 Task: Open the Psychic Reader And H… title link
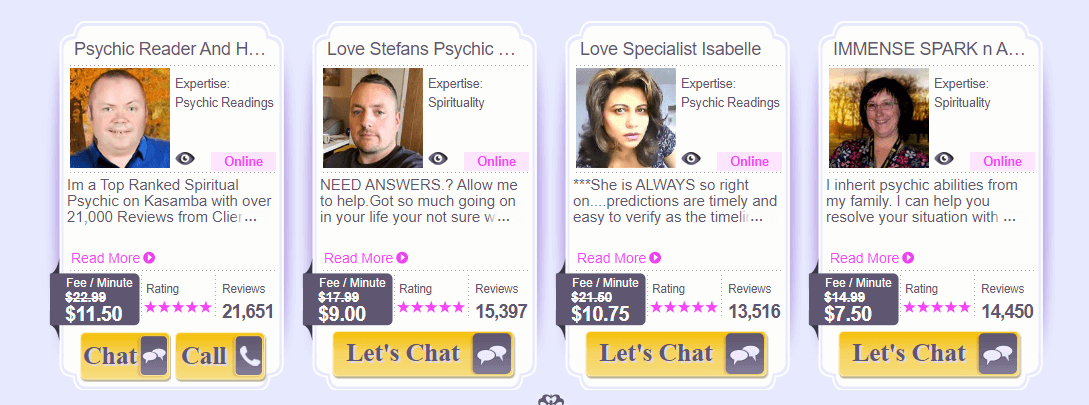(x=170, y=49)
